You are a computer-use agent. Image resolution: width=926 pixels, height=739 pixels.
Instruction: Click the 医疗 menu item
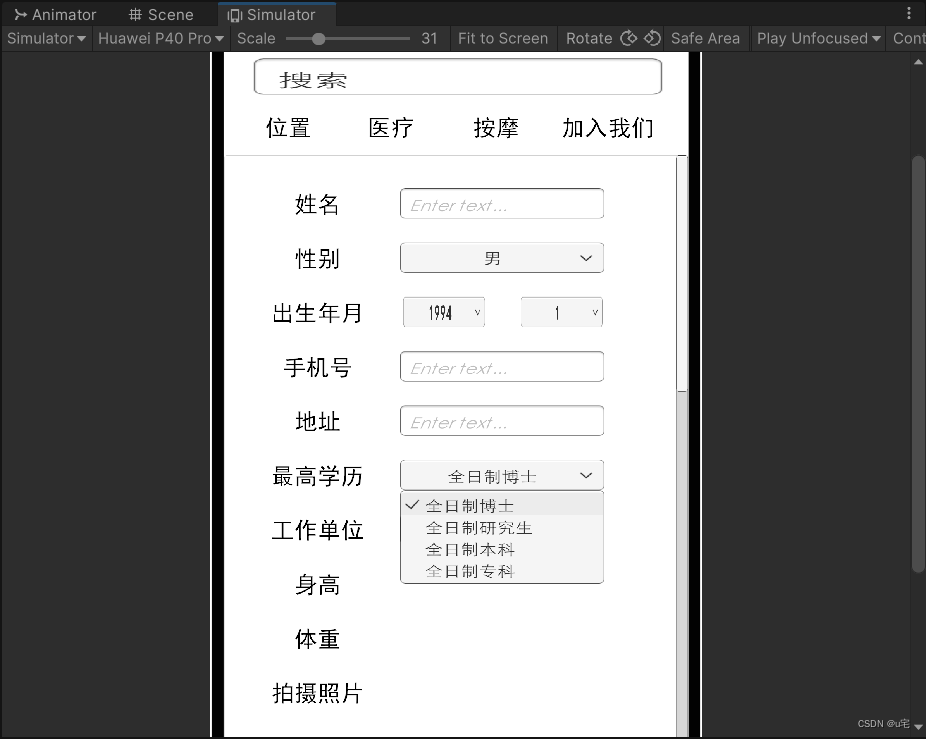point(391,128)
